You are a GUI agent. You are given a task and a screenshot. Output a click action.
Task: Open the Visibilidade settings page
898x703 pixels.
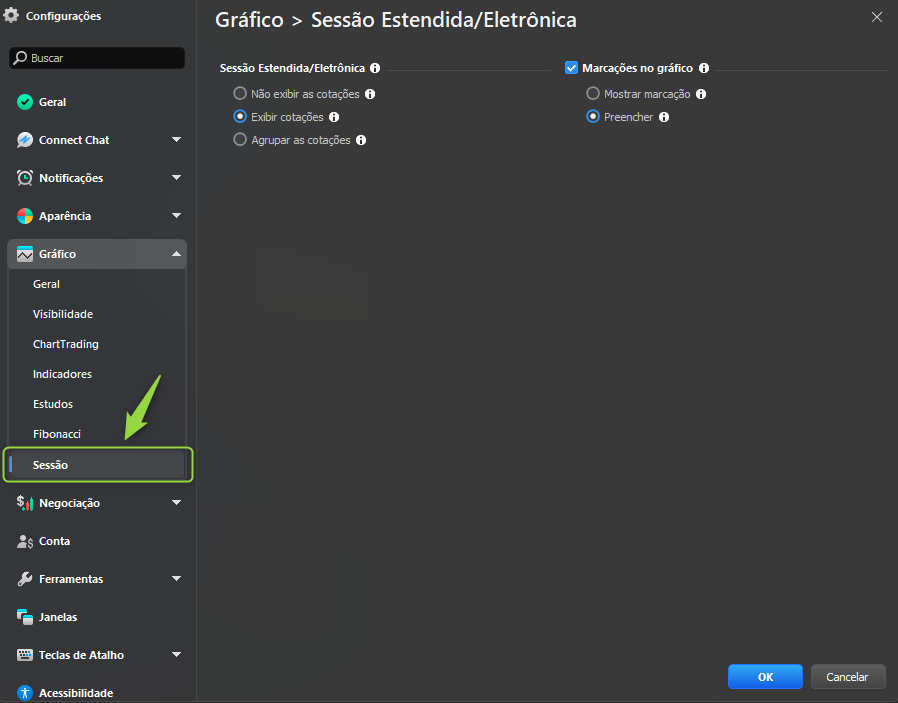(63, 314)
